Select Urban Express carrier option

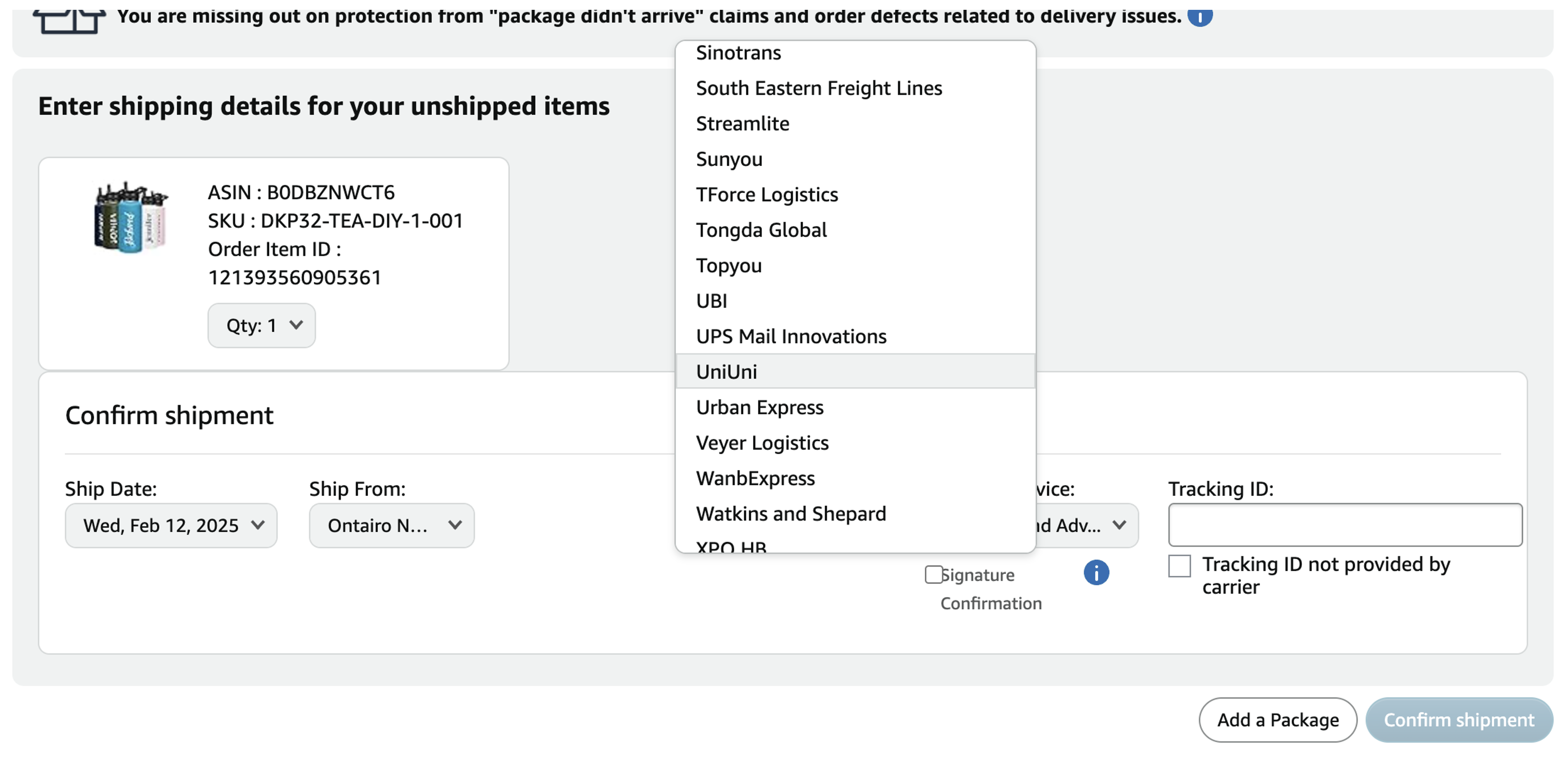tap(759, 407)
